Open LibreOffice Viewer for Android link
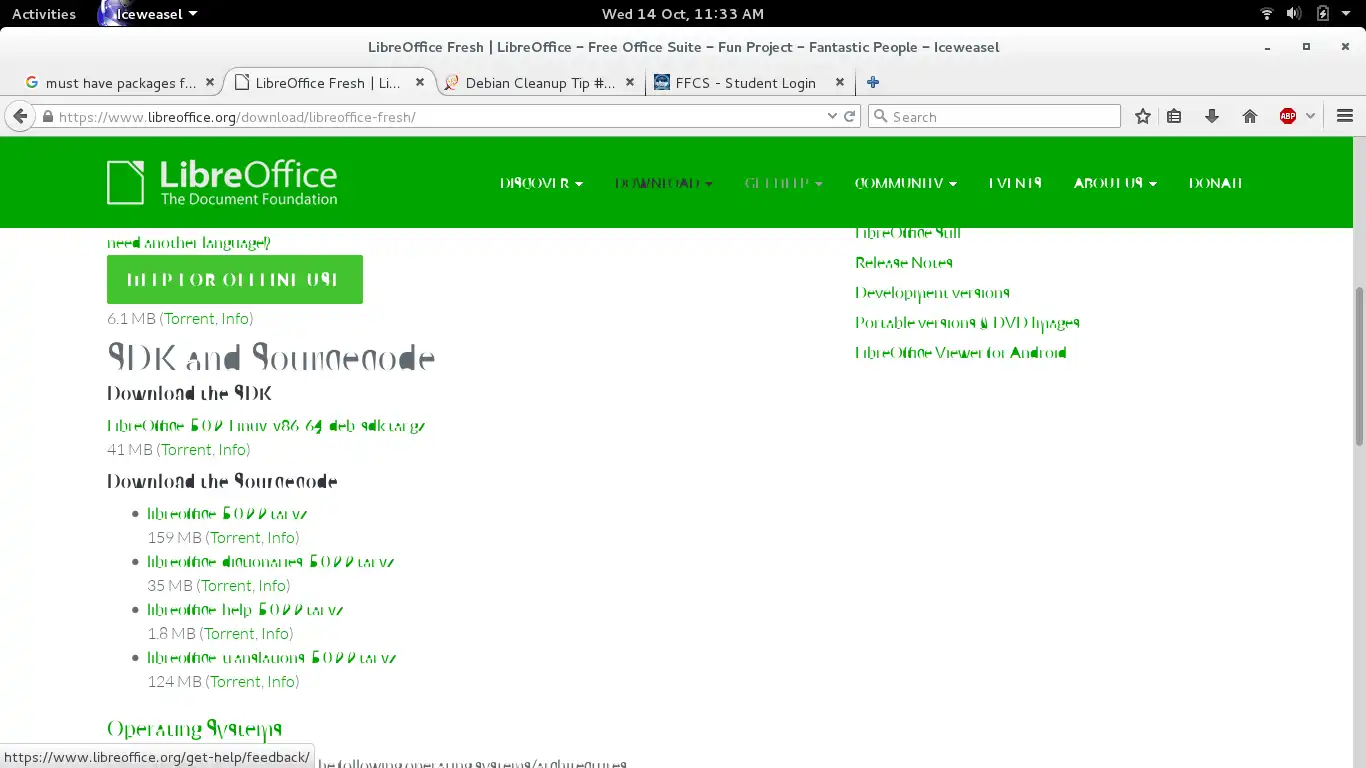This screenshot has height=768, width=1366. pyautogui.click(x=961, y=353)
